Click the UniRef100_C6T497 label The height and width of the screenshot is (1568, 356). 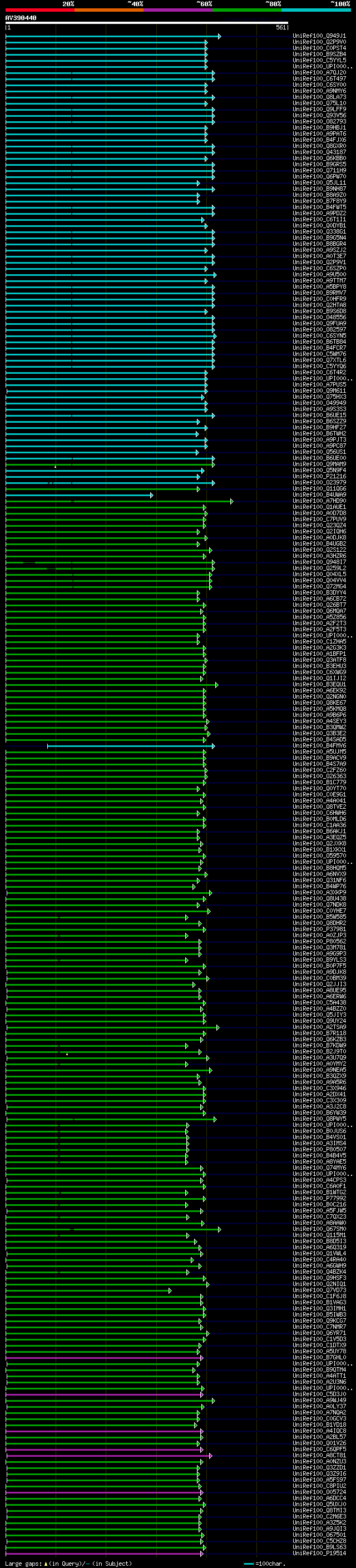click(319, 79)
